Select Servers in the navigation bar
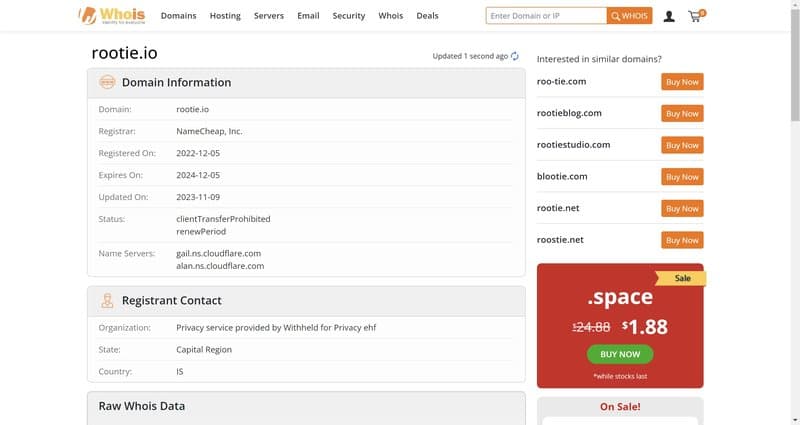800x425 pixels. [x=269, y=16]
